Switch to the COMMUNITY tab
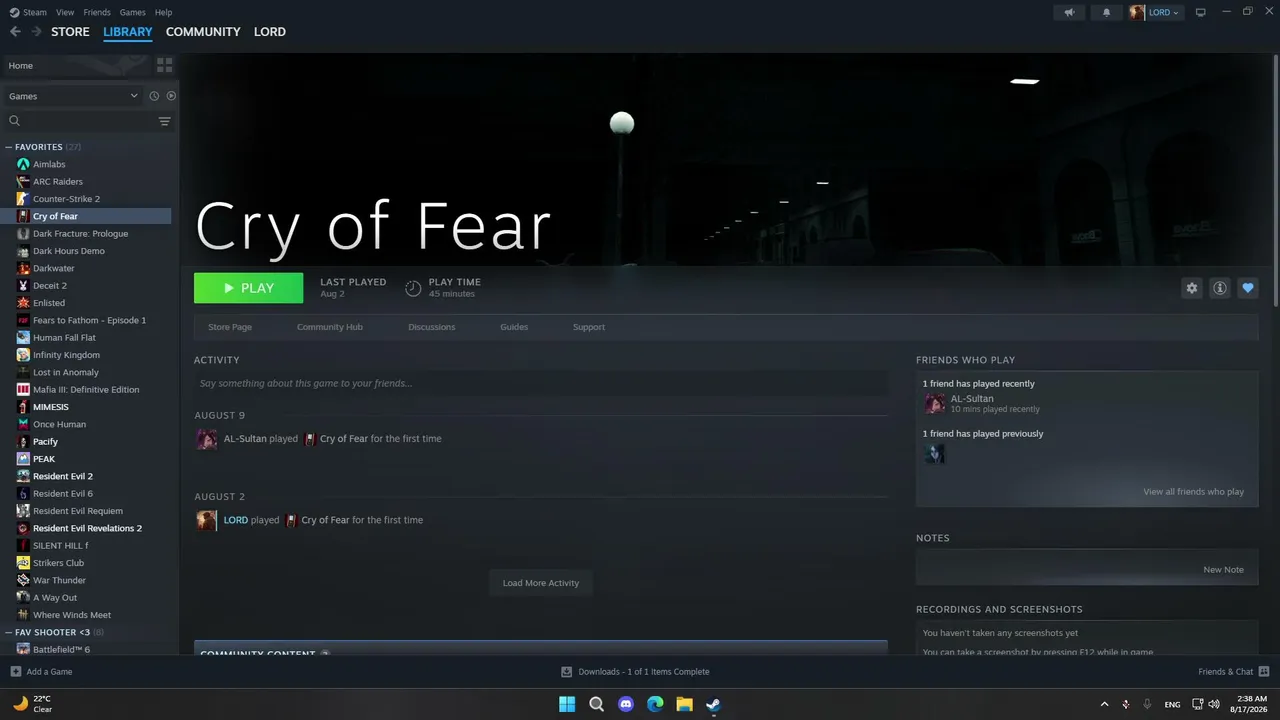This screenshot has height=720, width=1280. coord(203,32)
